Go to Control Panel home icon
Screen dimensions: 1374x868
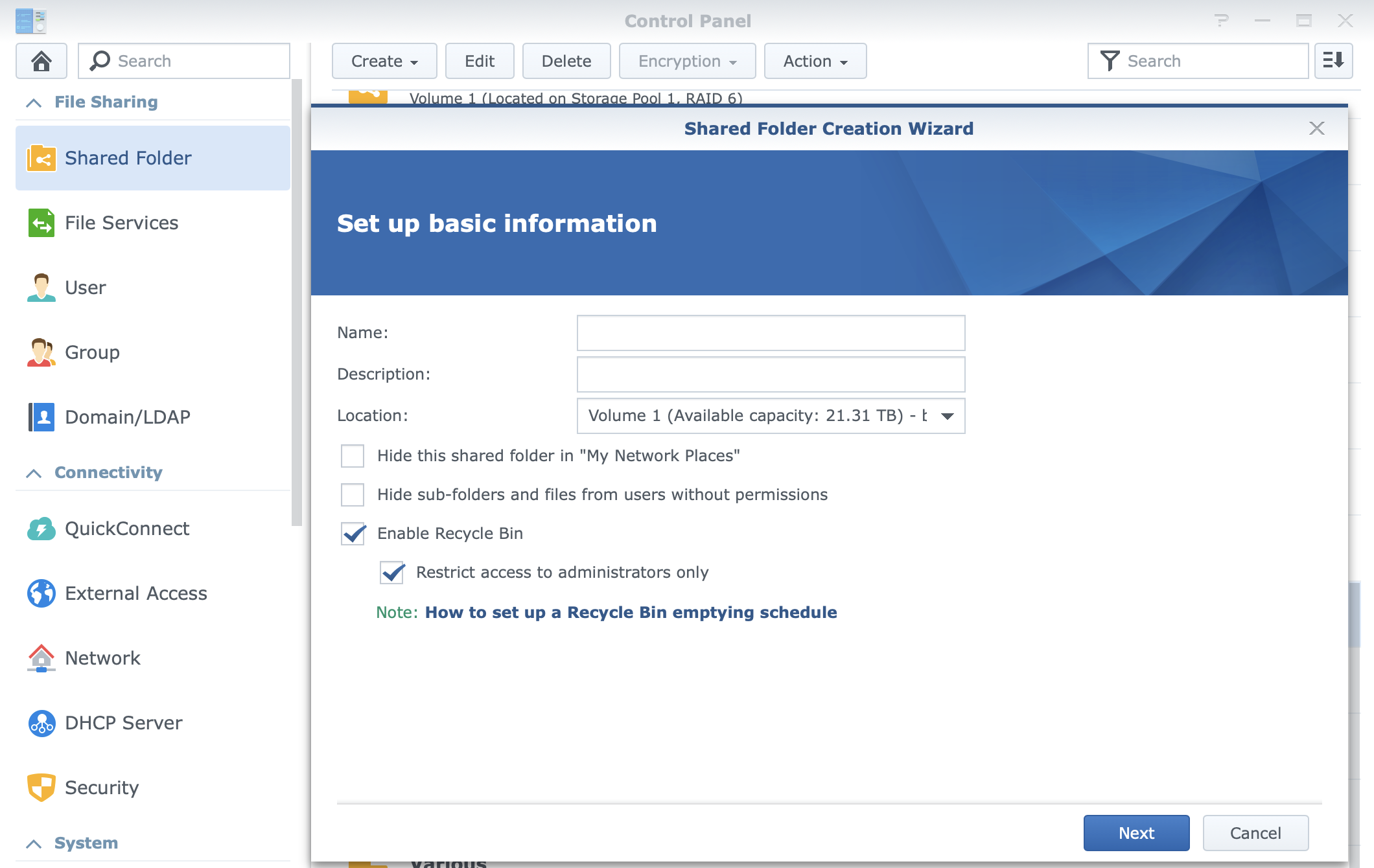coord(41,61)
